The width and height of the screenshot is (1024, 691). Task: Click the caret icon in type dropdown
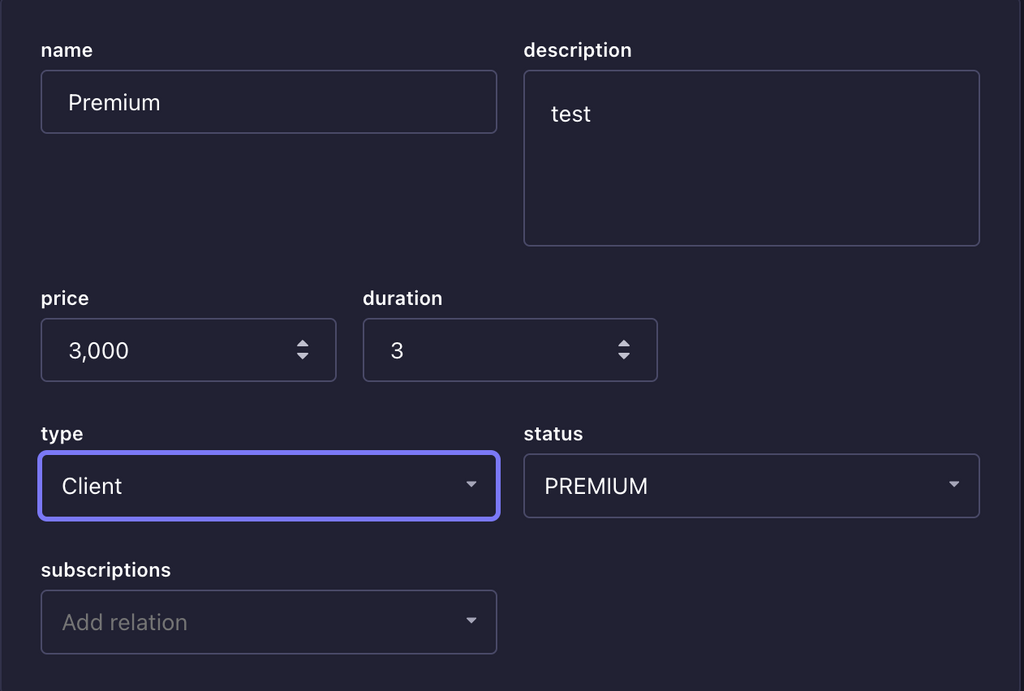coord(472,485)
